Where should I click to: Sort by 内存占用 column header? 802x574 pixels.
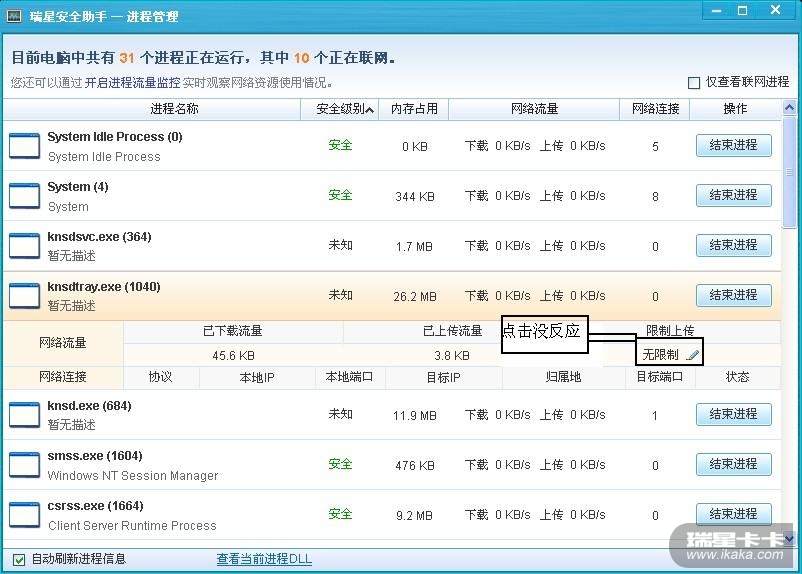[x=414, y=109]
